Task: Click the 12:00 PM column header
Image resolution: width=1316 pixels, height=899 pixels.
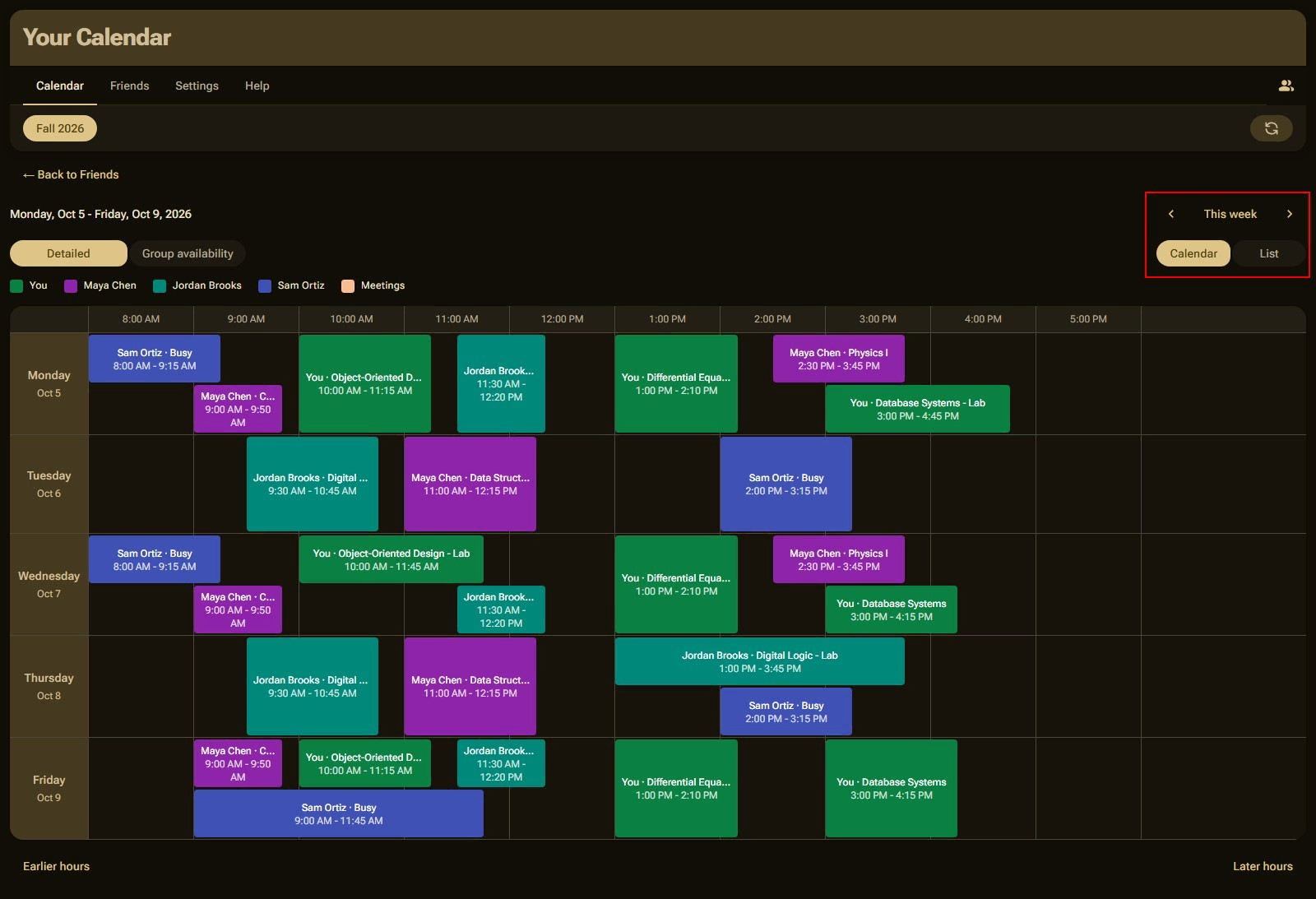Action: point(562,319)
